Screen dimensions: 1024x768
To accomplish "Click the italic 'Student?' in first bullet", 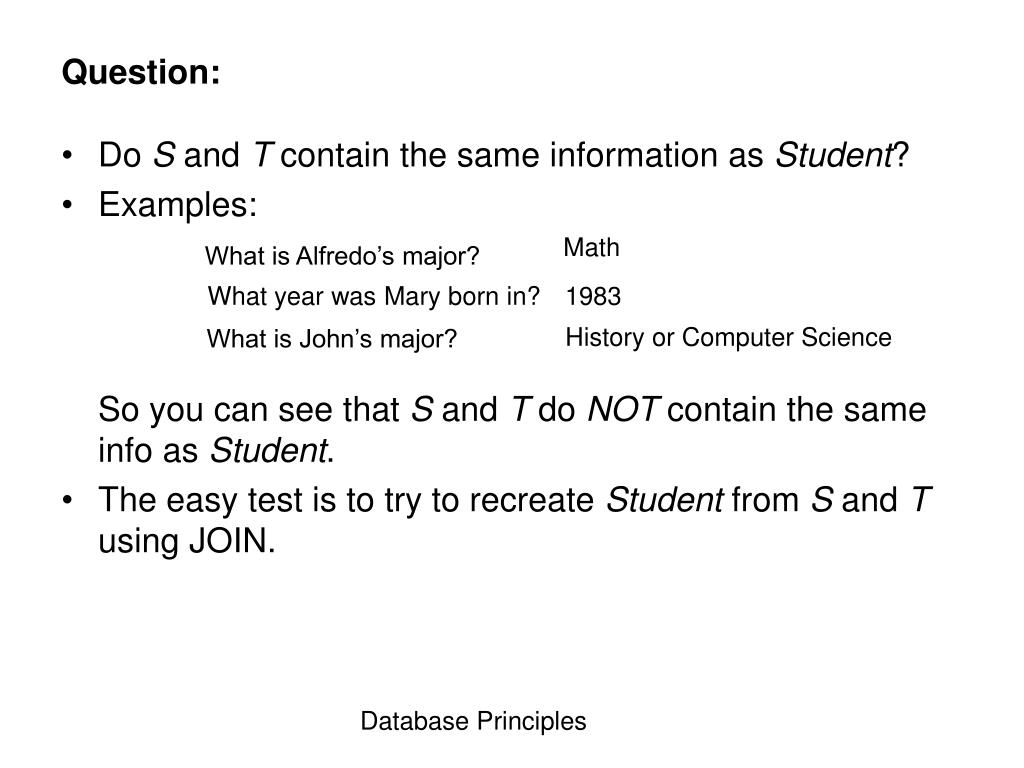I will pos(842,155).
